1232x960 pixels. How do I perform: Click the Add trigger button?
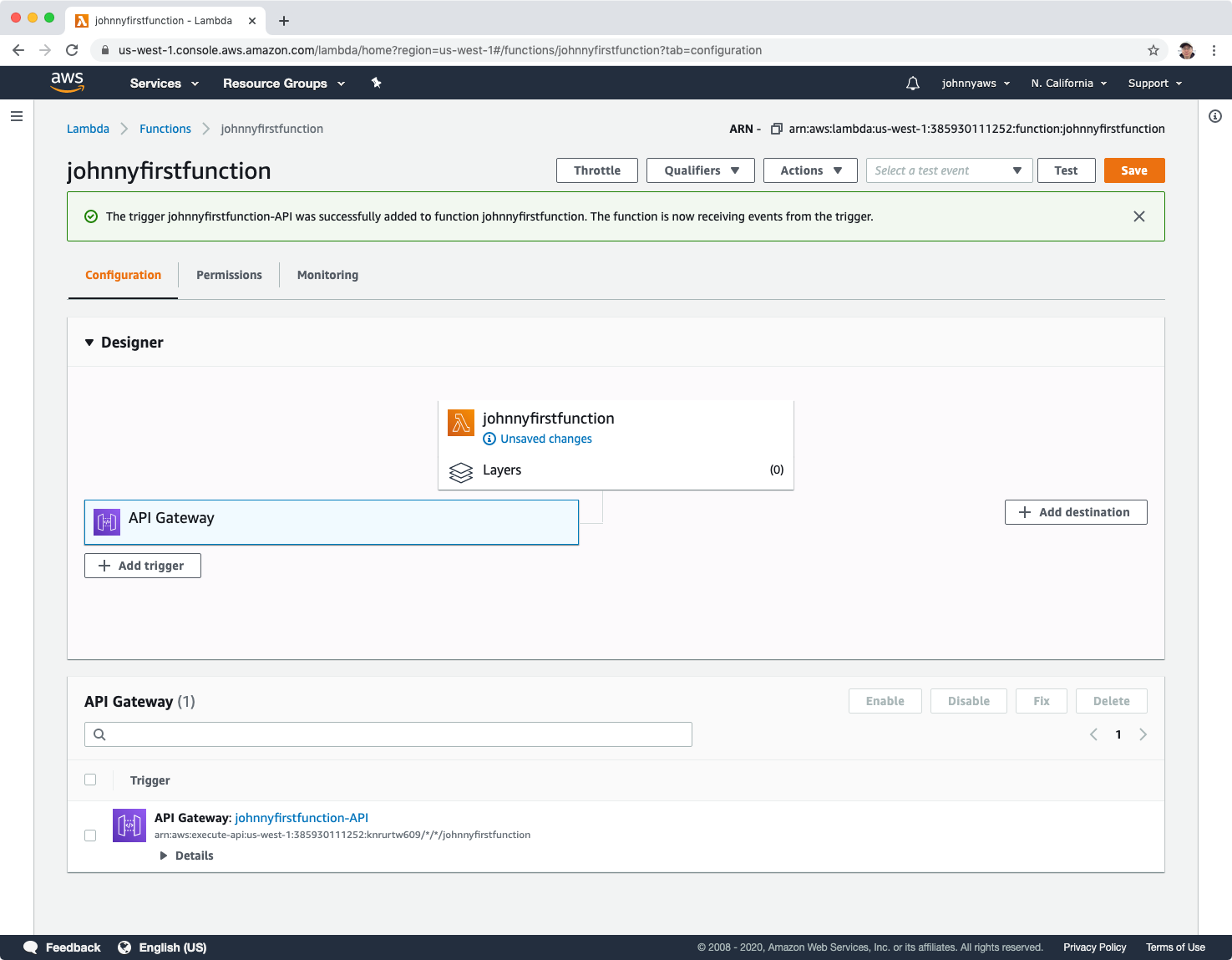143,566
